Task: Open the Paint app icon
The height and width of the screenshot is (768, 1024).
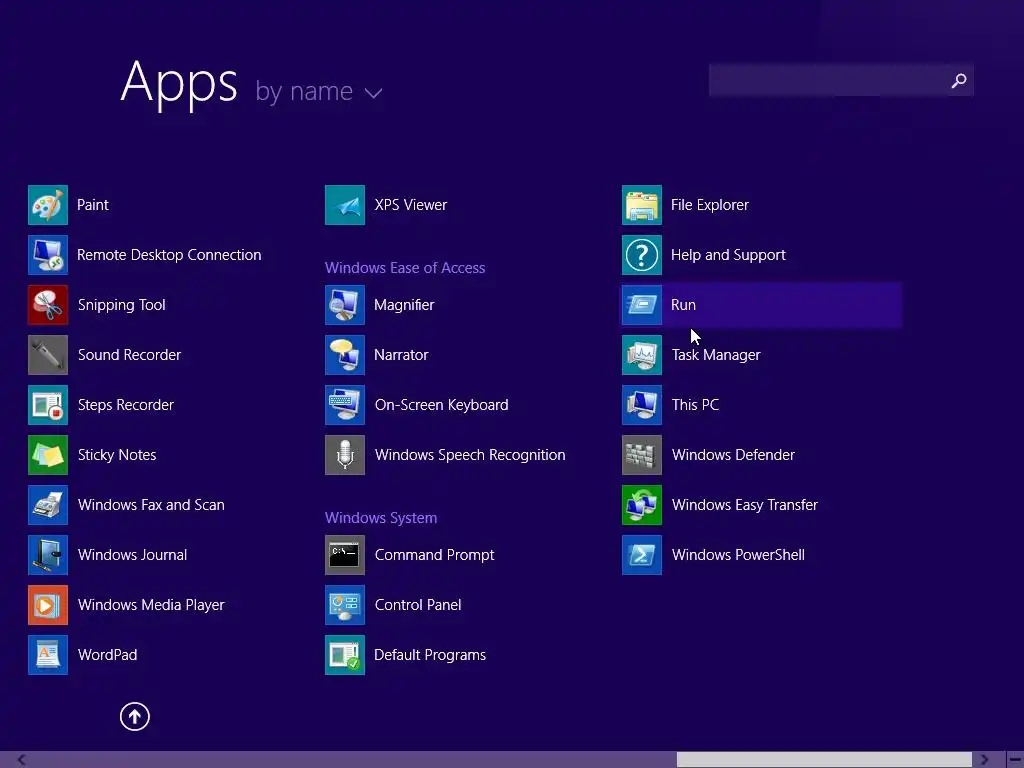Action: pos(48,205)
